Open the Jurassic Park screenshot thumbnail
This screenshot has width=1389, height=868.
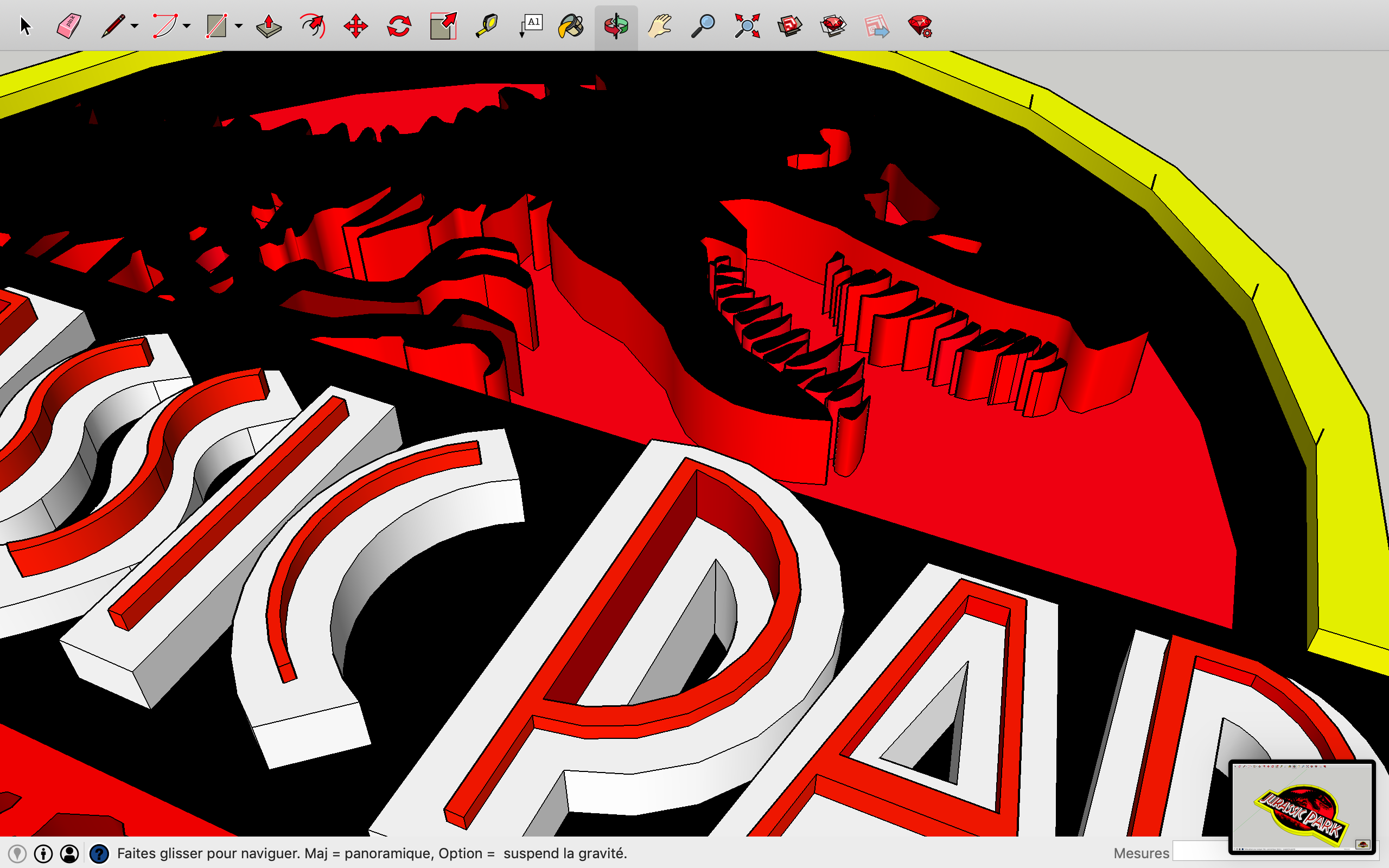point(1302,807)
